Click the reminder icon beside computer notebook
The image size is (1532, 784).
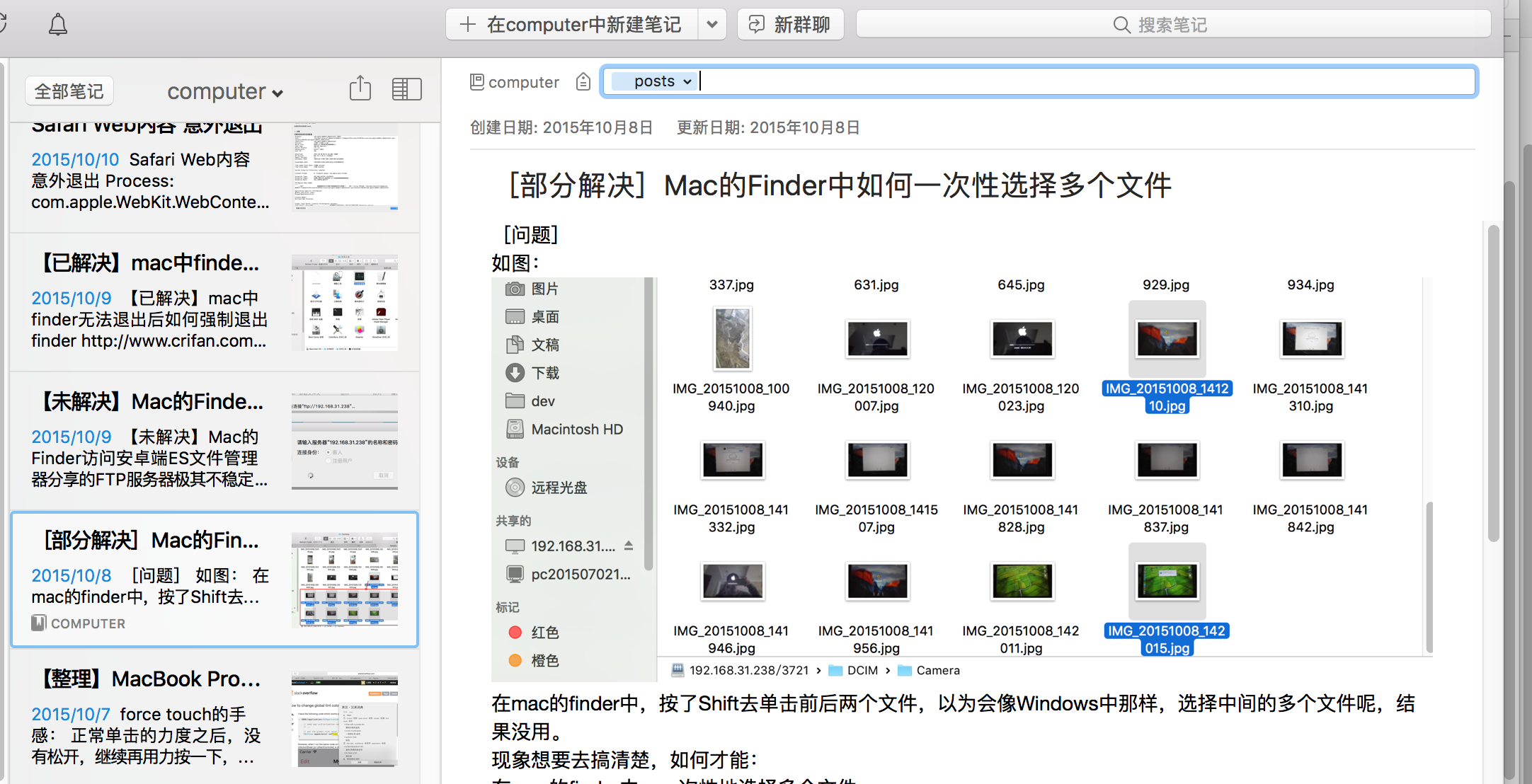point(583,82)
